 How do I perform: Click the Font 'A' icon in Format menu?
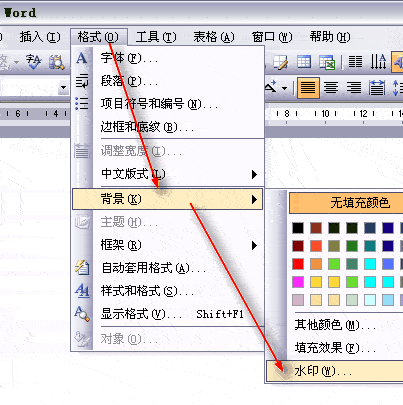click(82, 58)
